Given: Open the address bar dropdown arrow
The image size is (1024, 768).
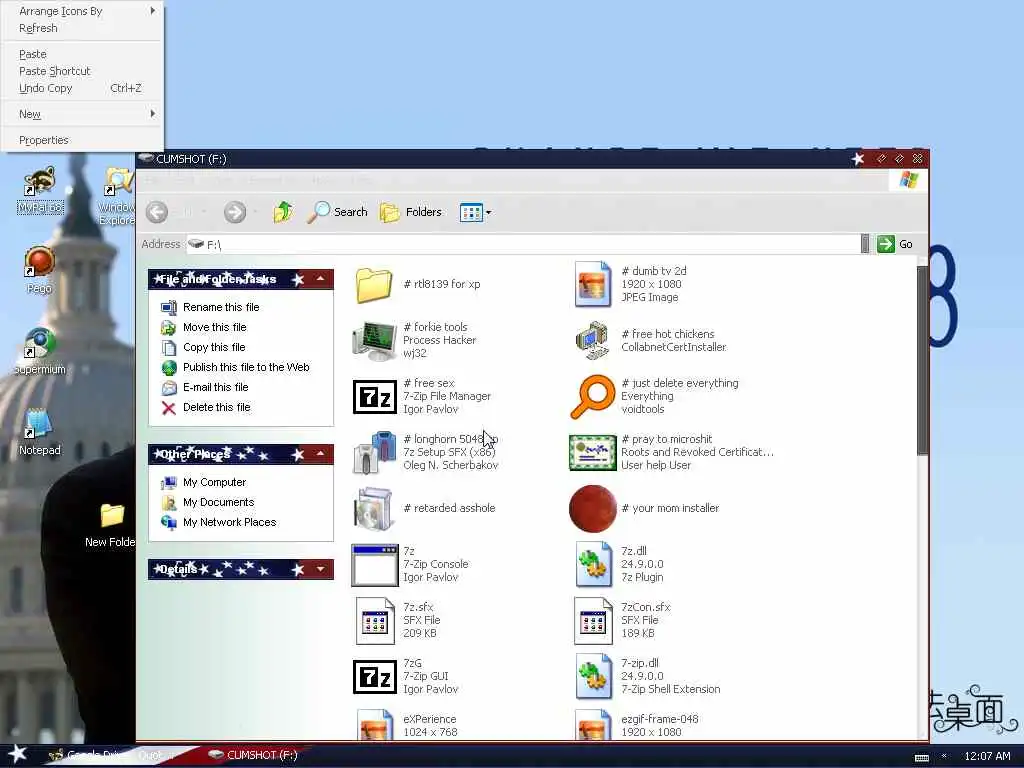Looking at the screenshot, I should [865, 244].
